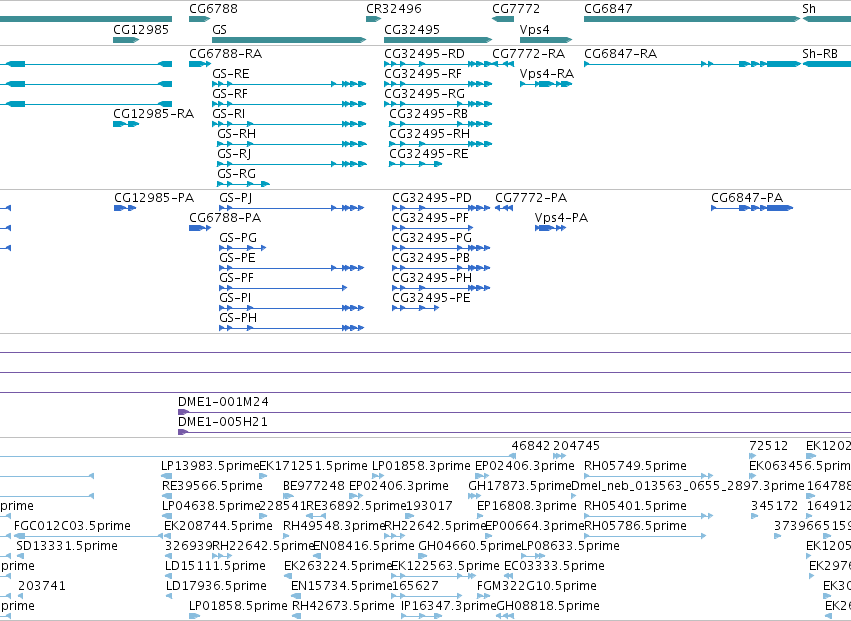This screenshot has width=851, height=621.
Task: Open the FGC012C03.5prime EST label
Action: tap(72, 526)
